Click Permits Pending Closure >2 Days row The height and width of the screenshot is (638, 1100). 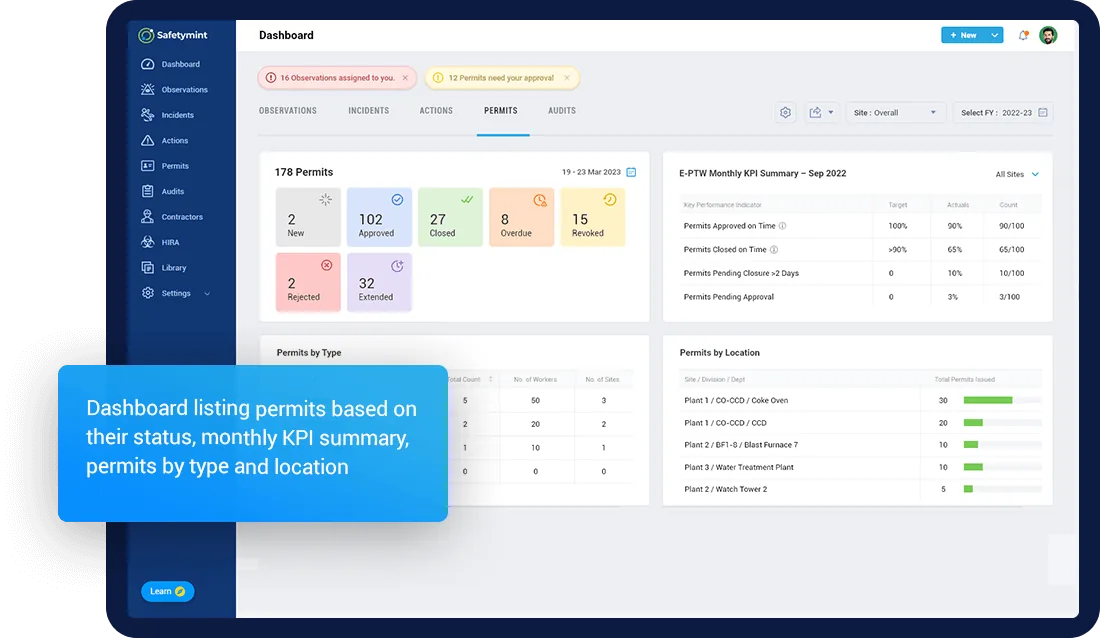pyautogui.click(x=861, y=273)
